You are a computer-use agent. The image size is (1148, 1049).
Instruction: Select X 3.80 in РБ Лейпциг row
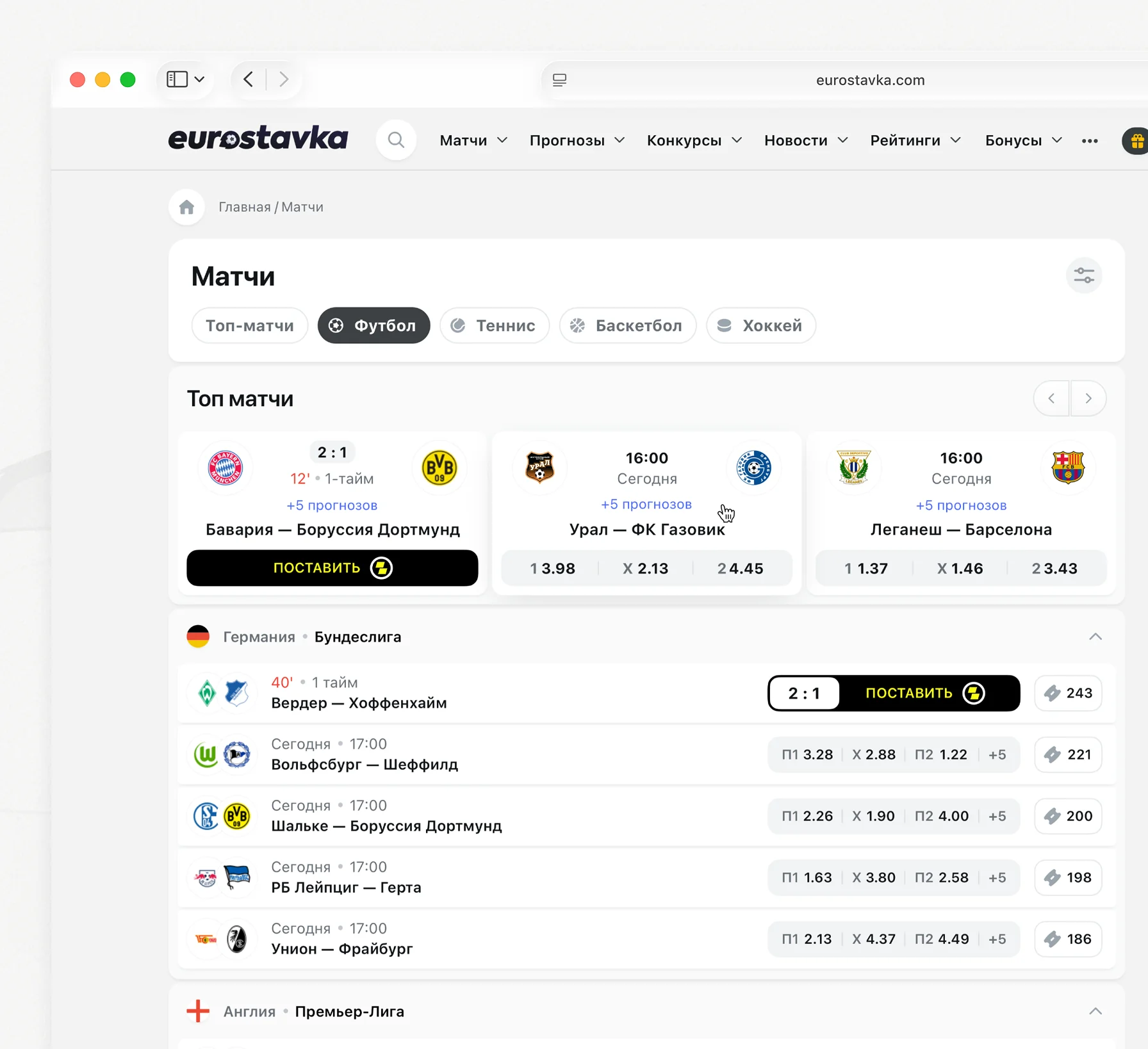coord(874,877)
